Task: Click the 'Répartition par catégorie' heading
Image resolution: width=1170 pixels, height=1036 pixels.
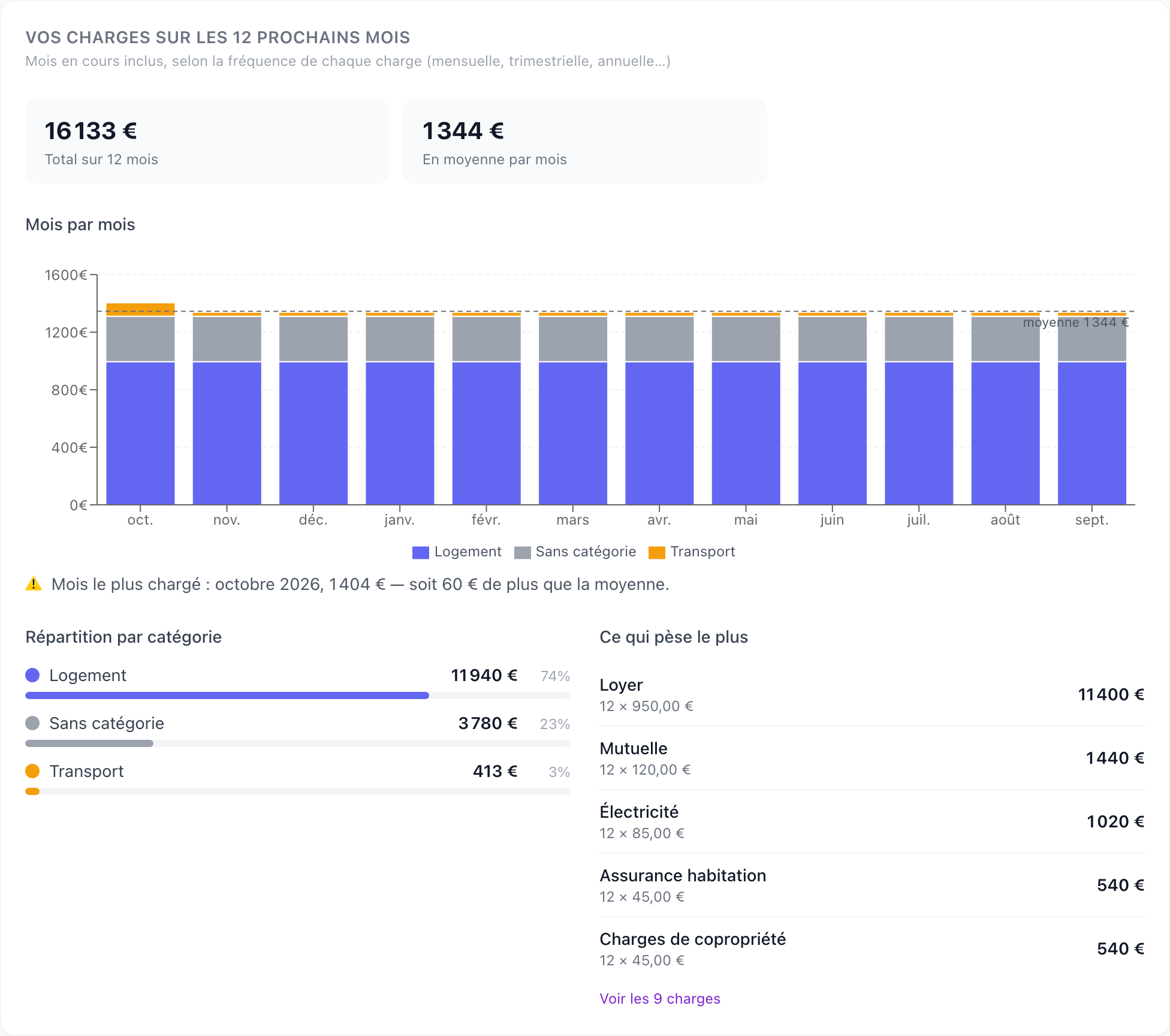Action: click(123, 637)
